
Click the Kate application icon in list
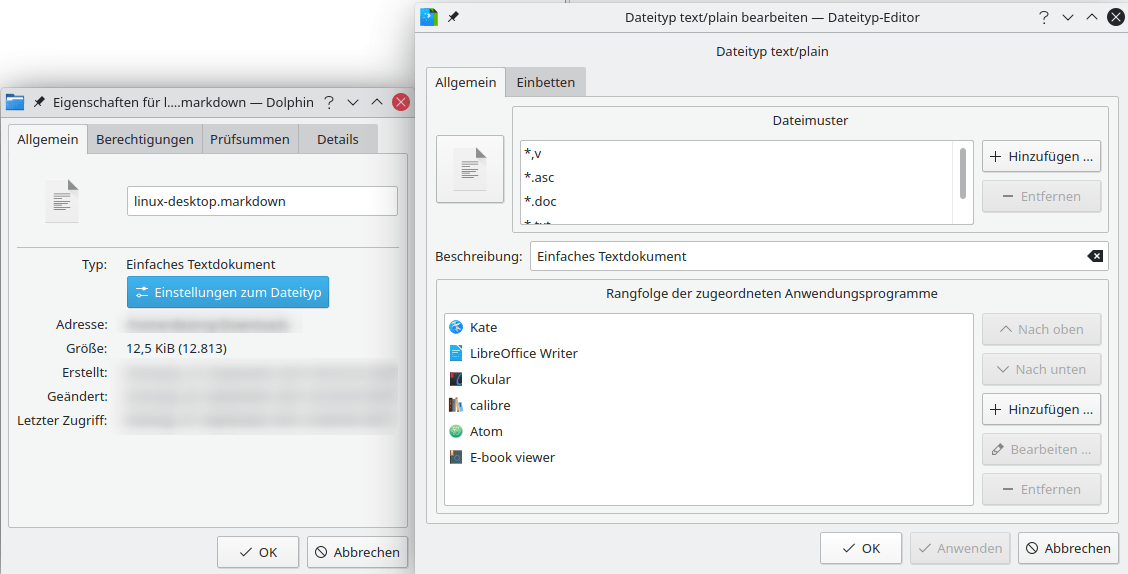tap(456, 327)
